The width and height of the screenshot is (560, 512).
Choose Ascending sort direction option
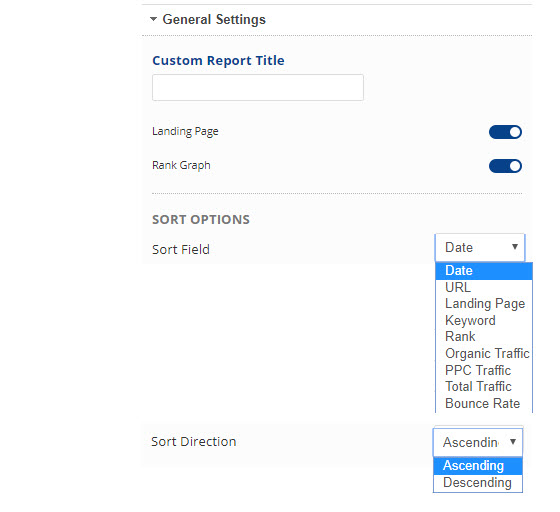[x=478, y=466]
